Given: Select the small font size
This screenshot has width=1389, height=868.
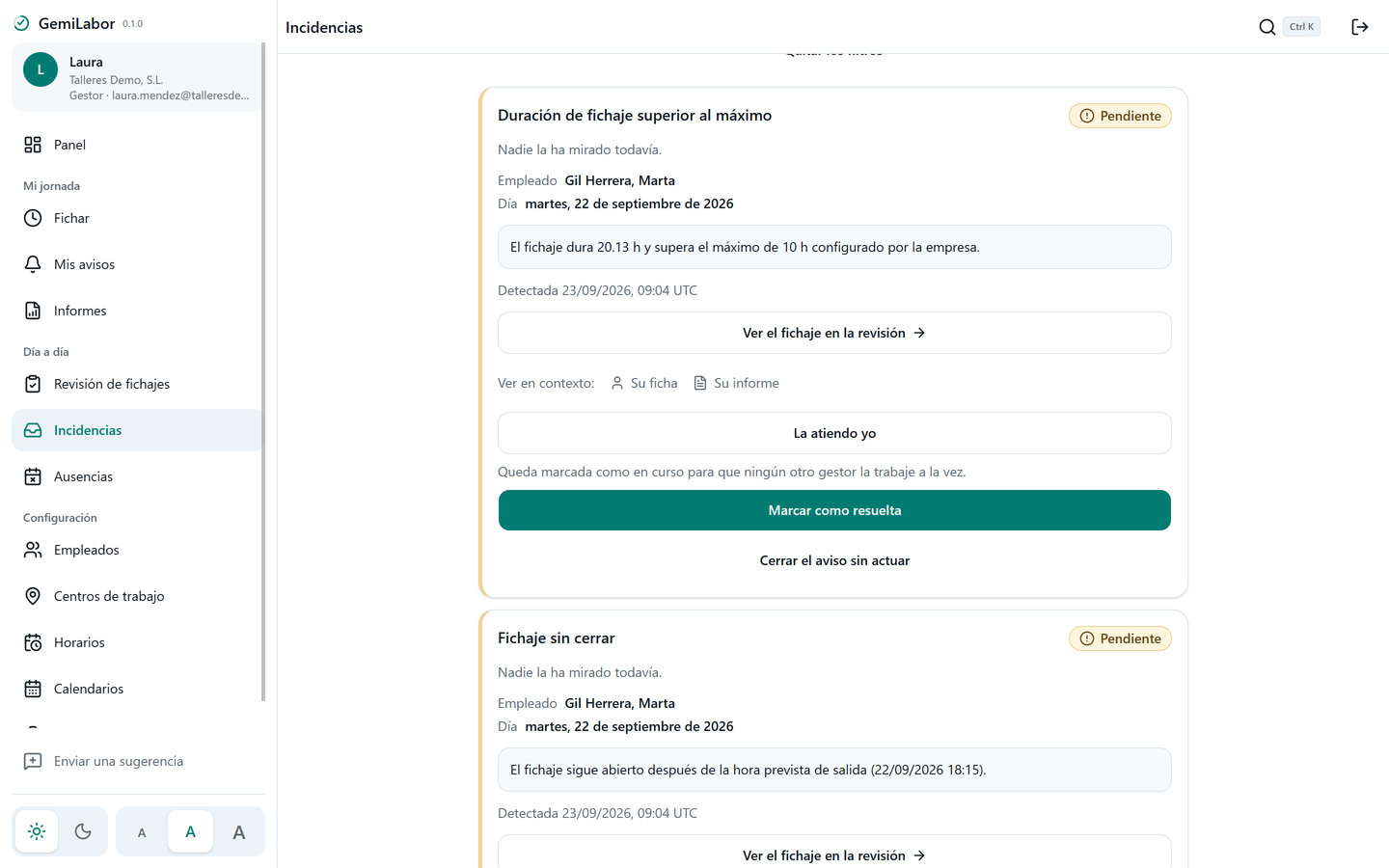Looking at the screenshot, I should click(142, 831).
